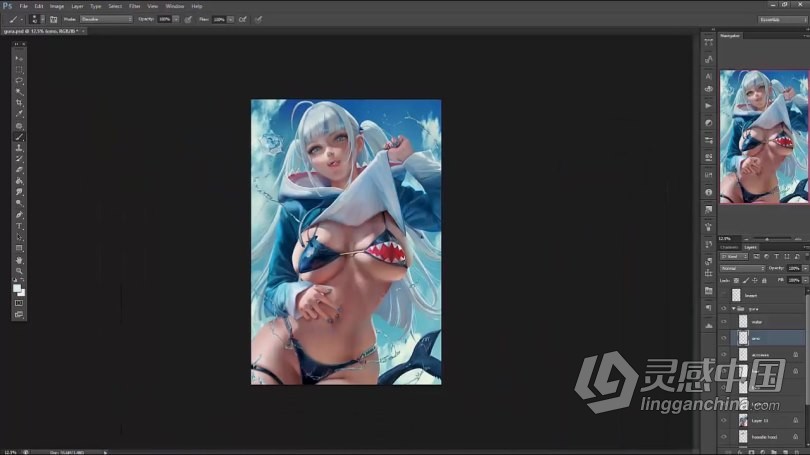The width and height of the screenshot is (810, 455).
Task: Hide the selected layer with eye icon
Action: 724,338
